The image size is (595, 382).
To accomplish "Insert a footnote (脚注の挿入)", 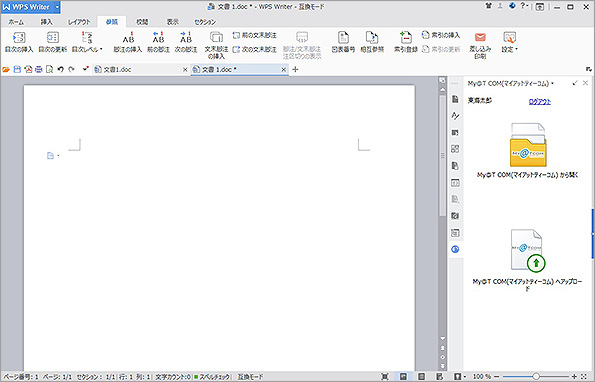I will tap(128, 42).
